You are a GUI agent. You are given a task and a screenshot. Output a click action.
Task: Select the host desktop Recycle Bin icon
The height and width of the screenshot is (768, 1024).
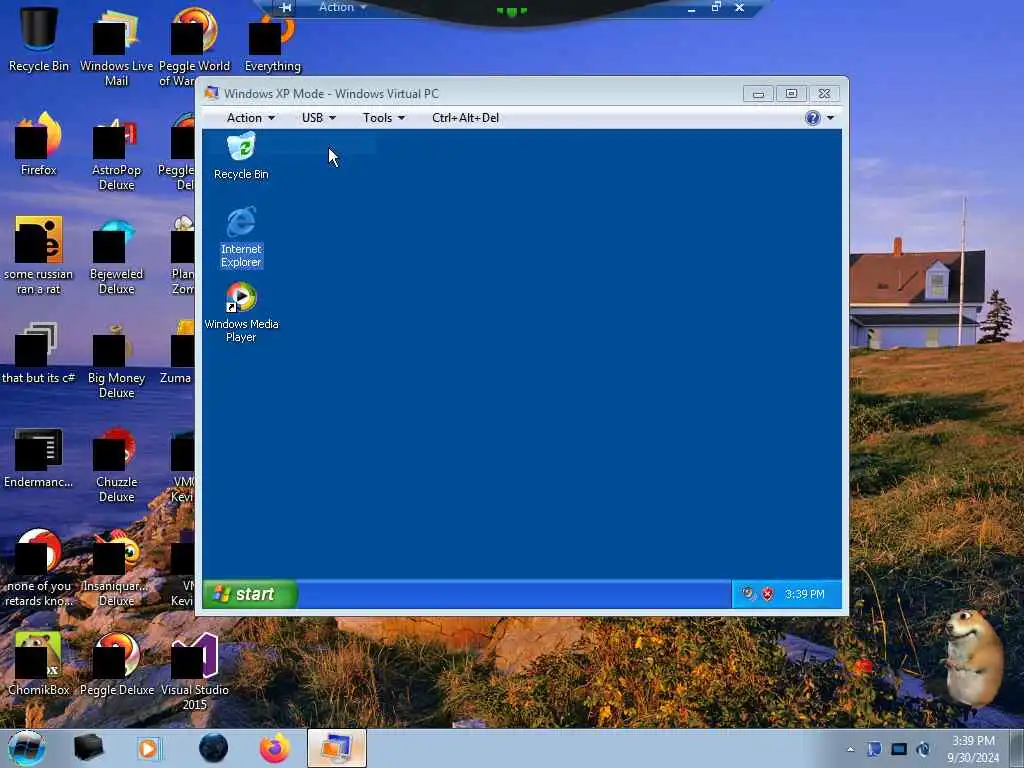point(39,40)
